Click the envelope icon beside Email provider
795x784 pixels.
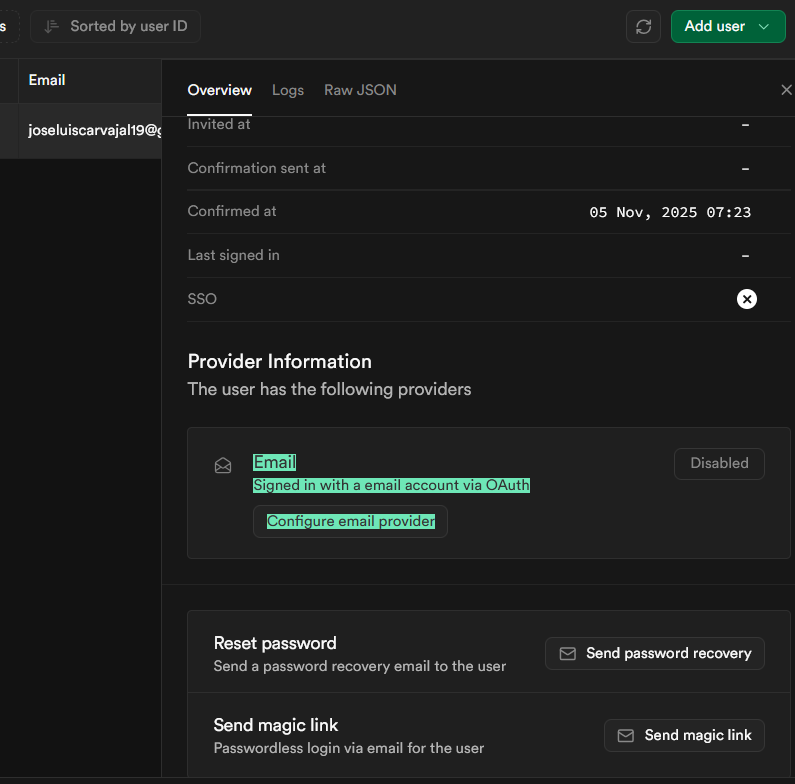(x=223, y=465)
